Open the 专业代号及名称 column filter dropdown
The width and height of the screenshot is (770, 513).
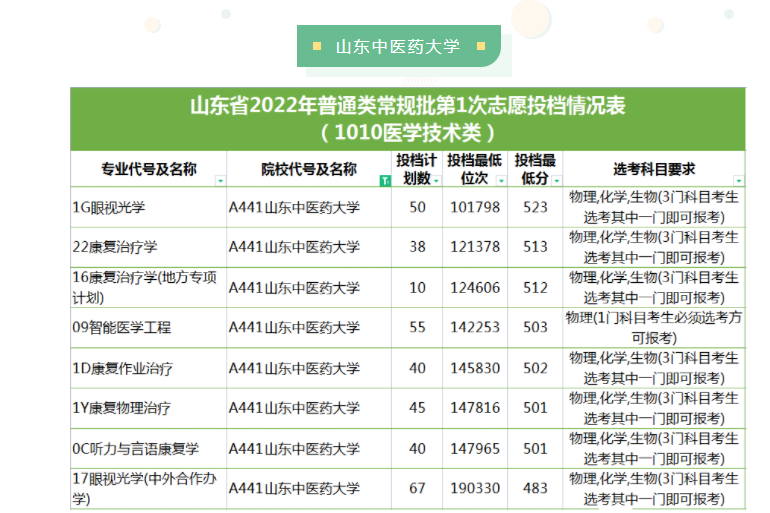point(220,181)
